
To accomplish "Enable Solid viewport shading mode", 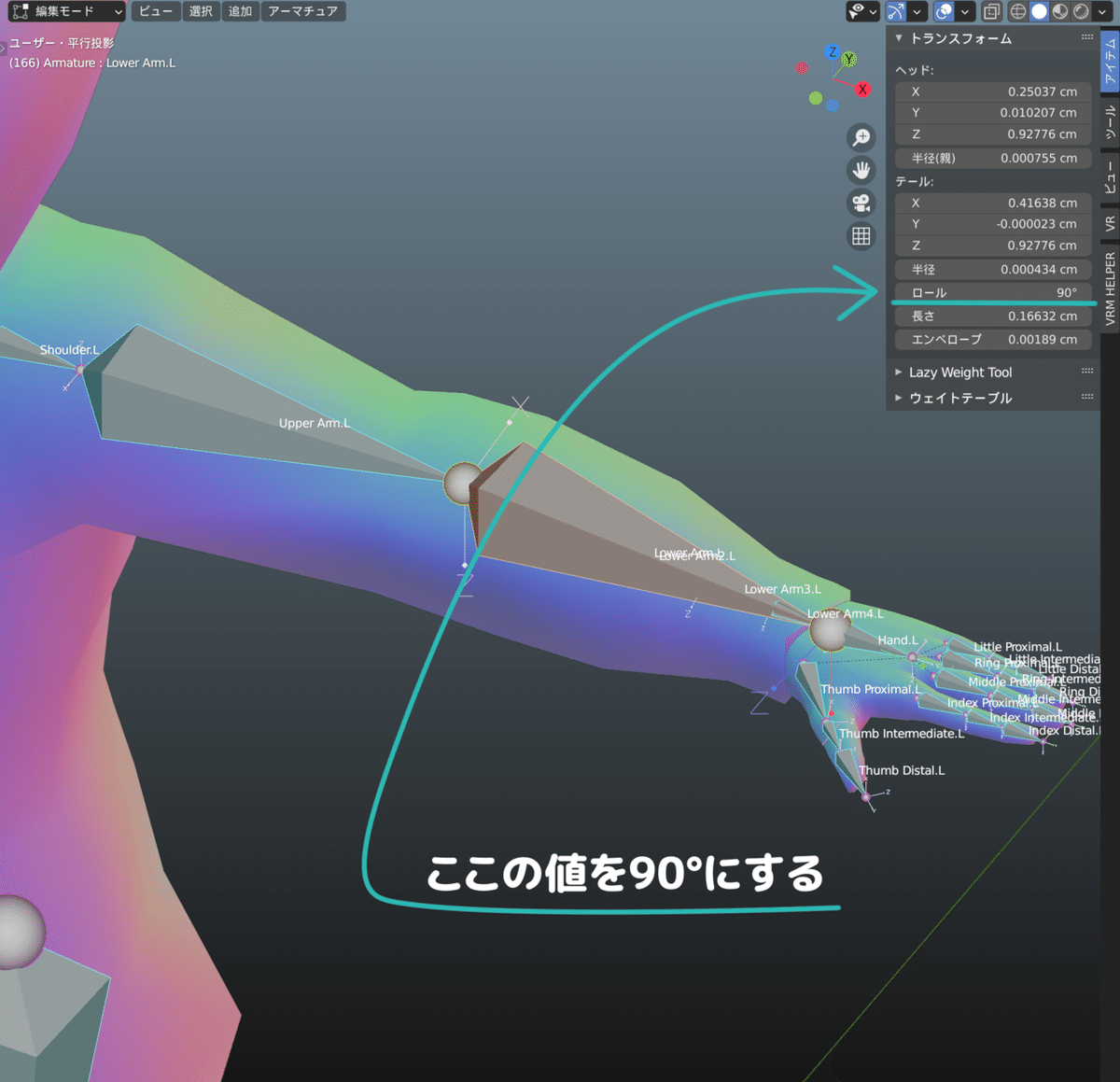I will tap(1039, 12).
